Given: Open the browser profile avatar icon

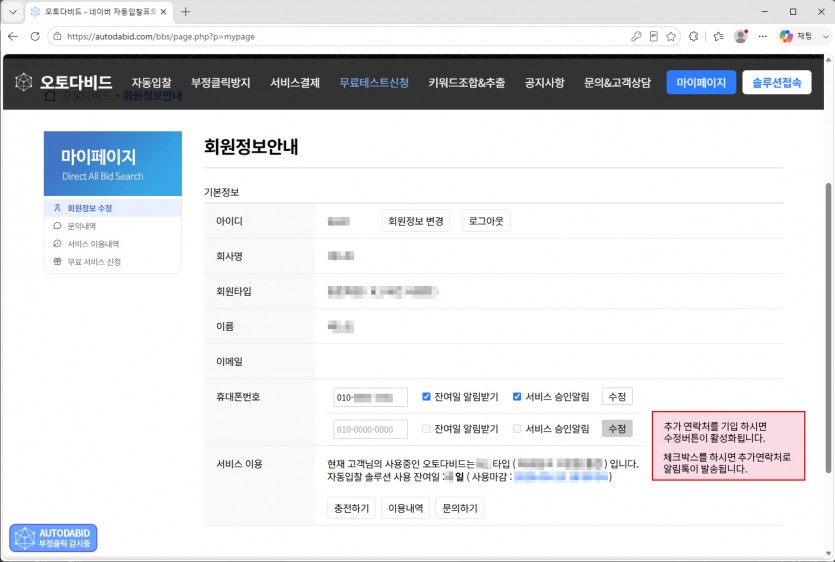Looking at the screenshot, I should [740, 36].
